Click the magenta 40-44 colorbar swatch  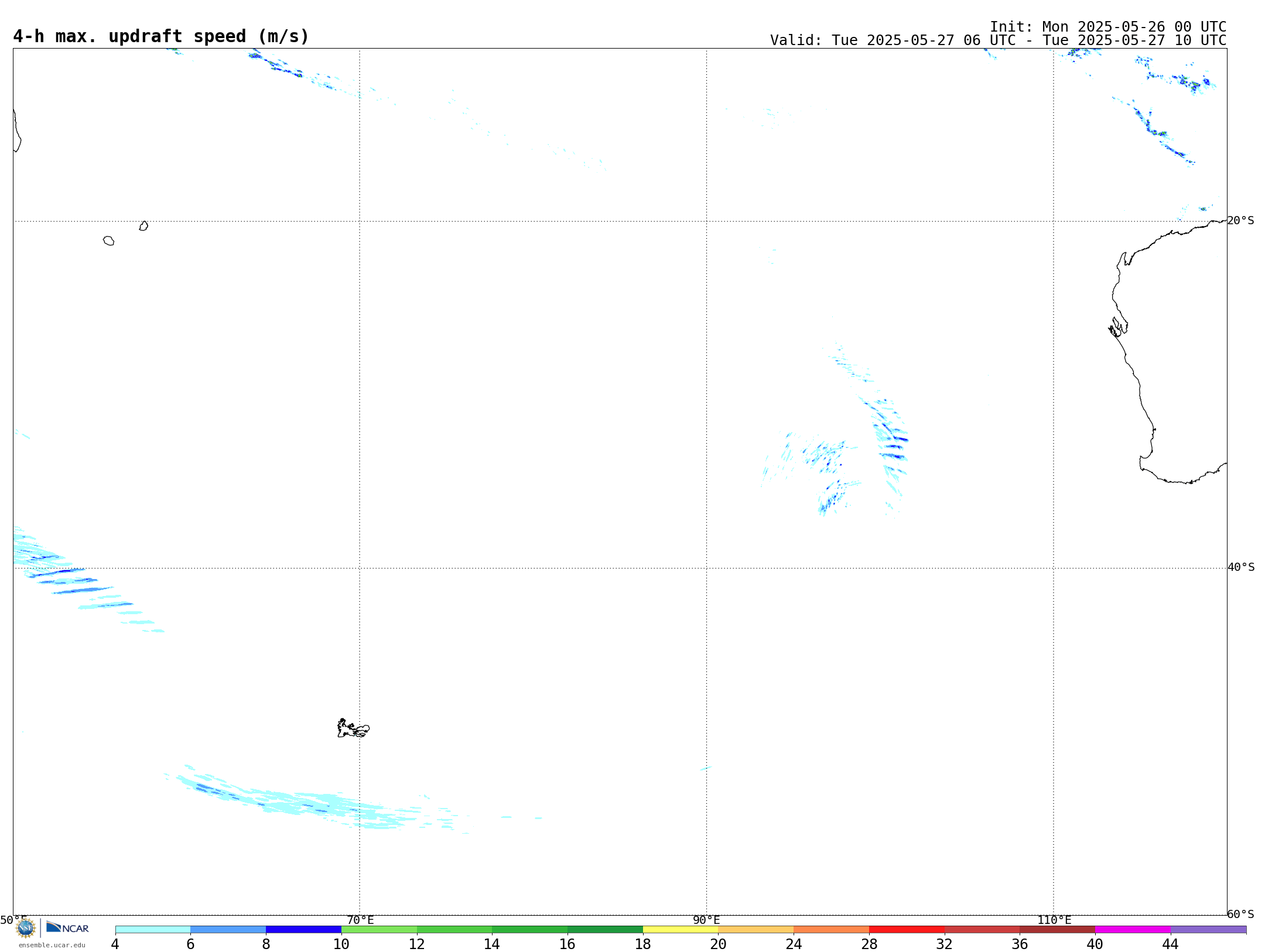(x=1133, y=930)
